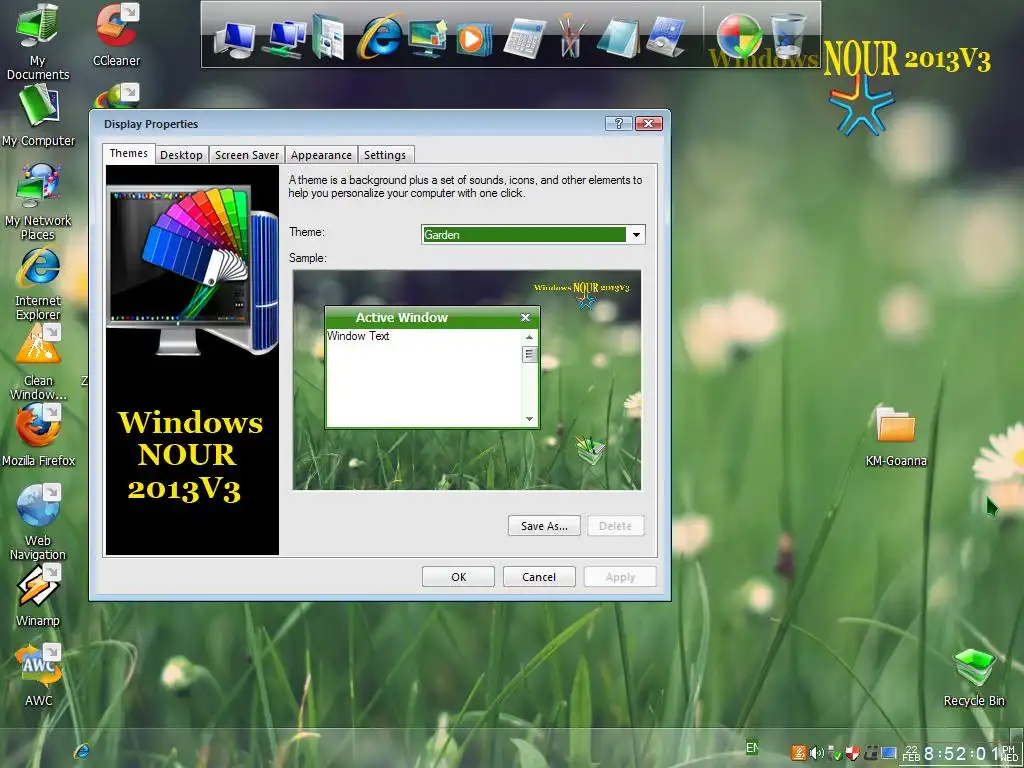This screenshot has height=768, width=1024.
Task: Launch Mozilla Firefox from the desktop
Action: coord(38,435)
